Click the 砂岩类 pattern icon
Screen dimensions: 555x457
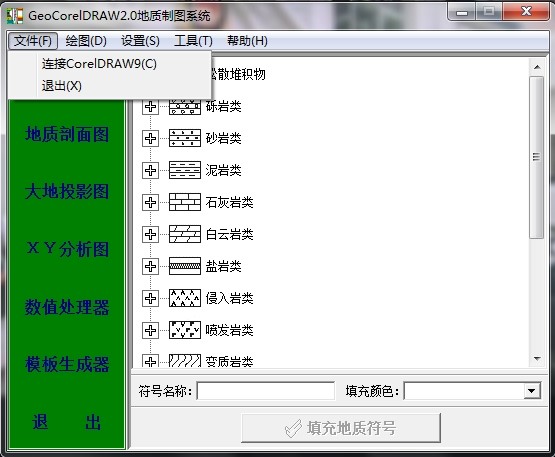185,138
